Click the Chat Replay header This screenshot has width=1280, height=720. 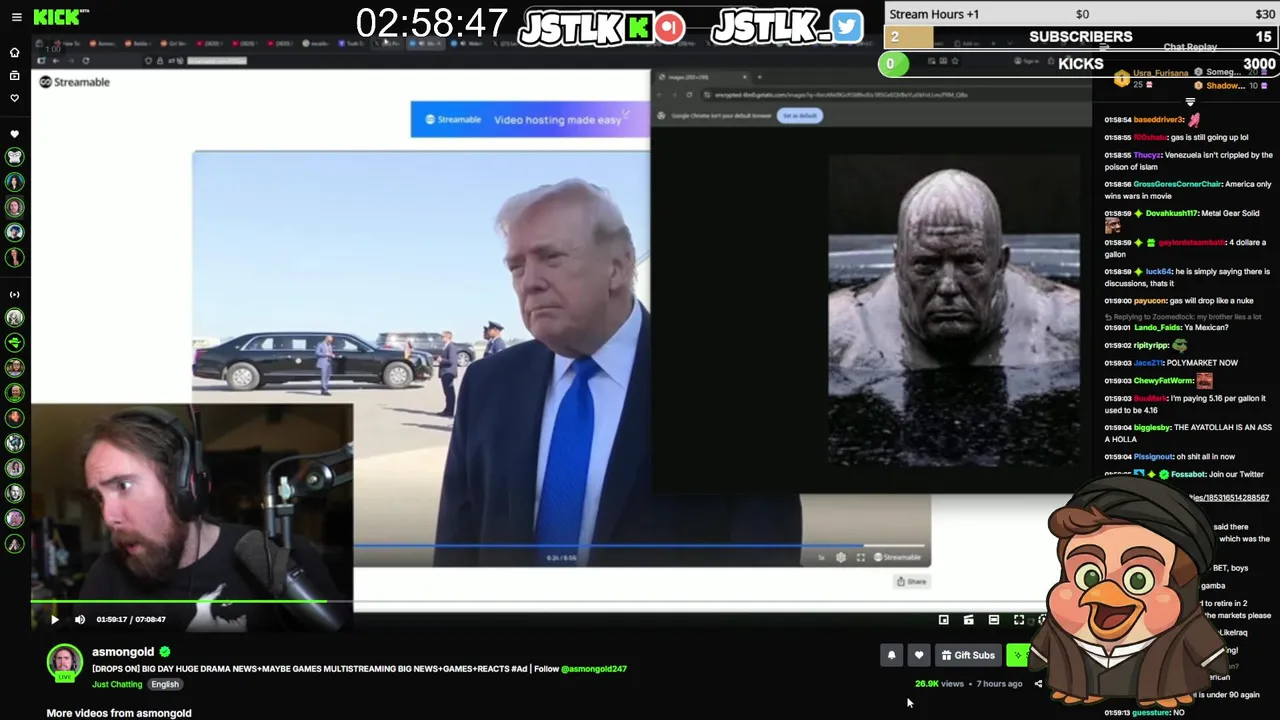1190,47
